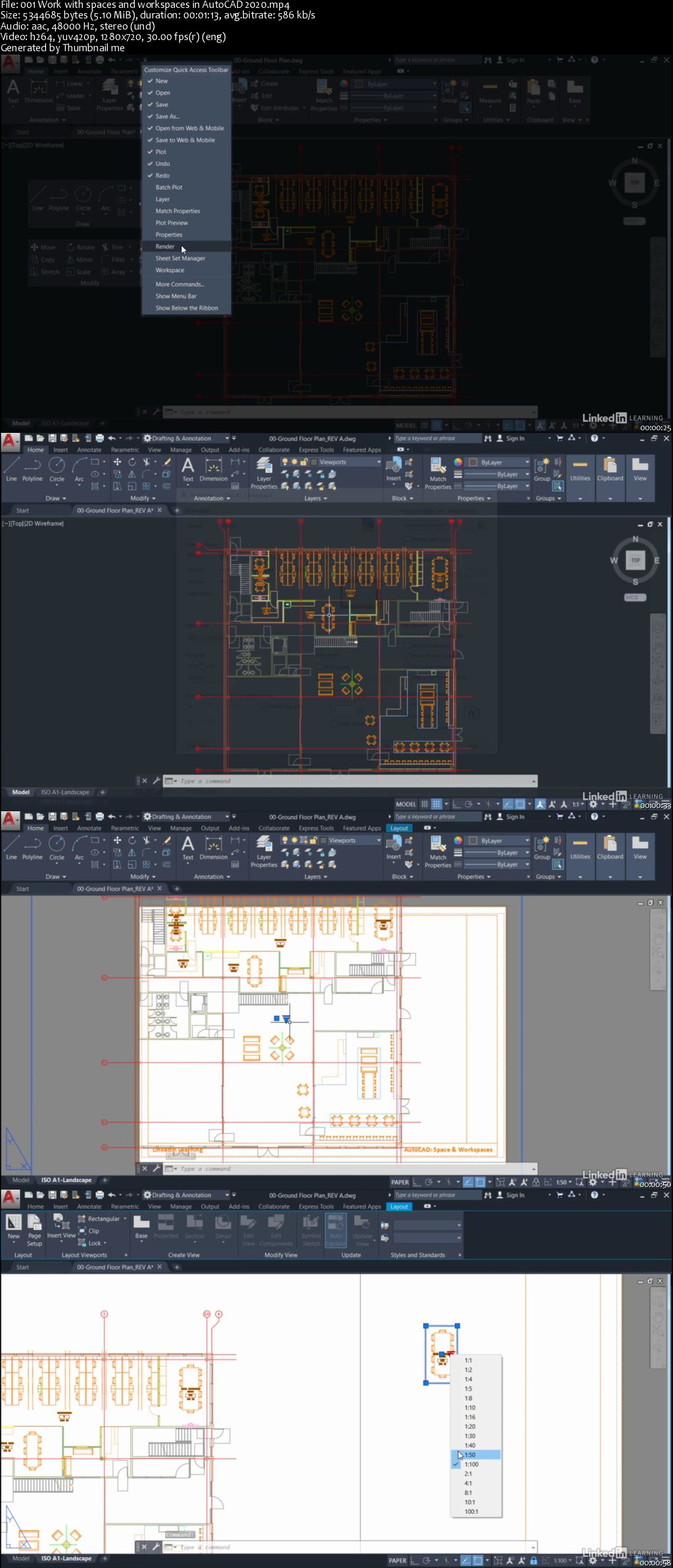Click Show Below the Ribbon
Viewport: 673px width, 1568px height.
(187, 308)
